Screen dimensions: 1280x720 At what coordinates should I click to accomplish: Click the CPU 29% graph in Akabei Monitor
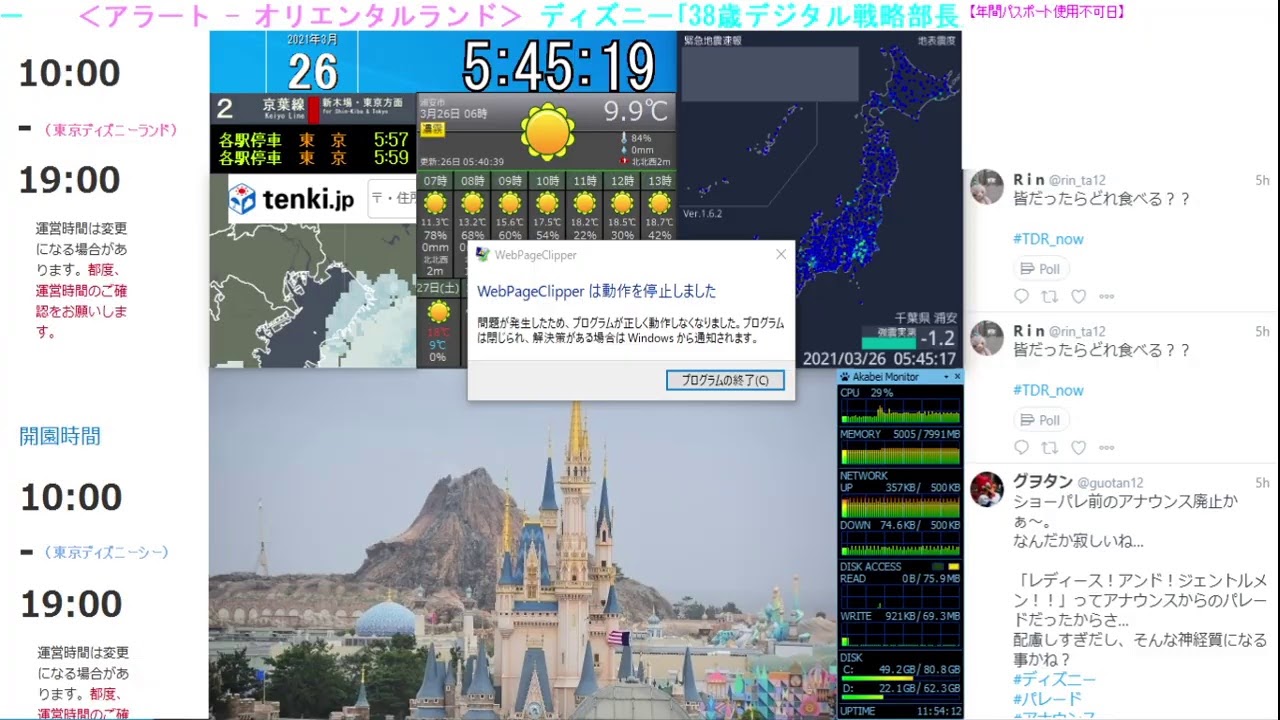(x=899, y=413)
